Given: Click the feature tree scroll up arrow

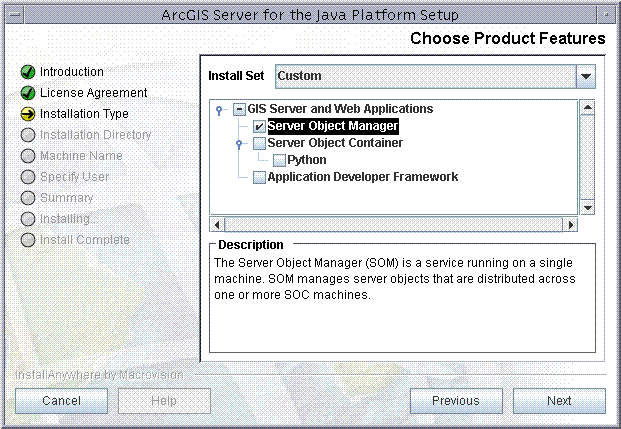Looking at the screenshot, I should click(587, 107).
